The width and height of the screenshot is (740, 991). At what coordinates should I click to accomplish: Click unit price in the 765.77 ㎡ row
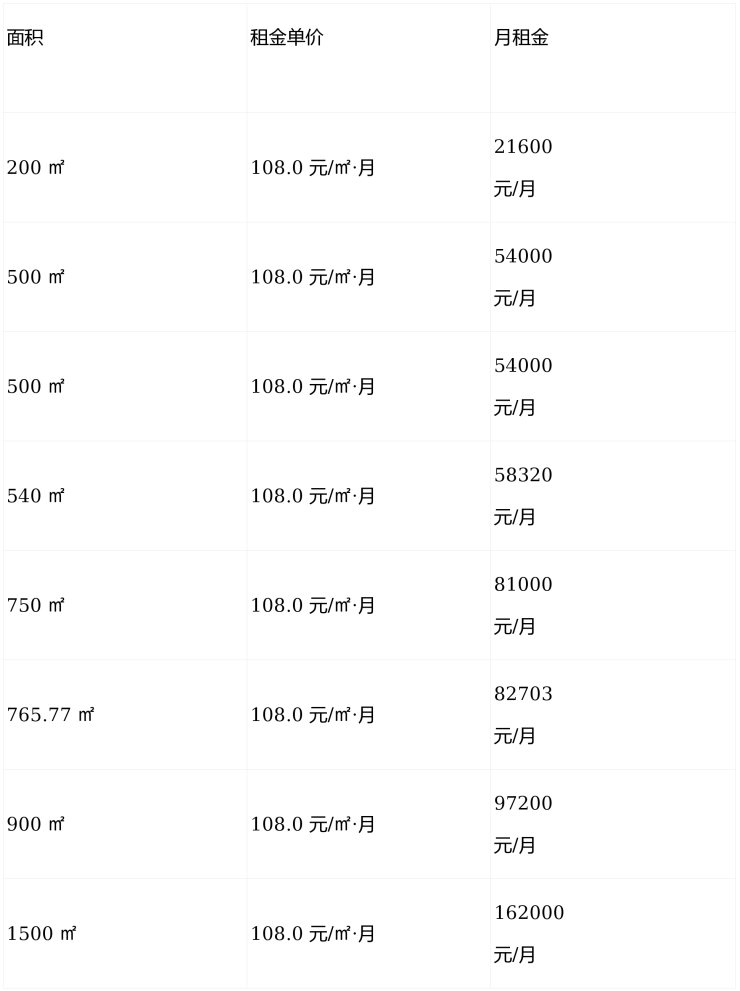pyautogui.click(x=313, y=715)
